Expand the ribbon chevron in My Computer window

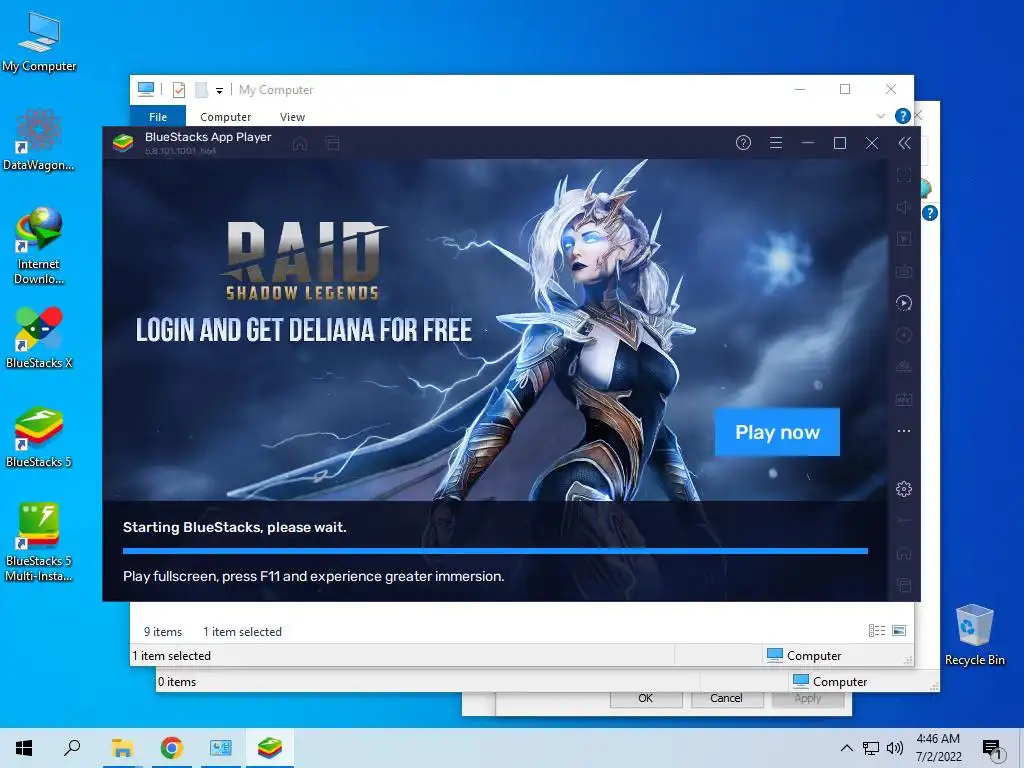pyautogui.click(x=880, y=116)
